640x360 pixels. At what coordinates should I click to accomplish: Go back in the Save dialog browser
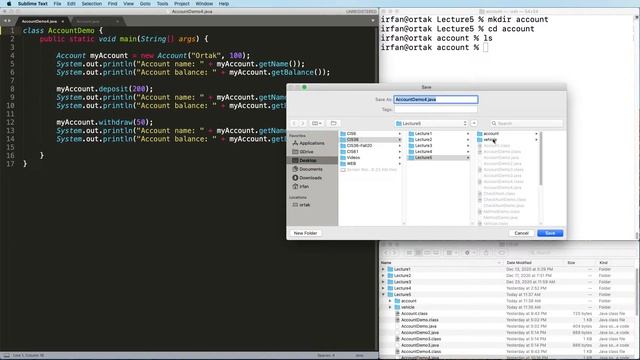click(294, 123)
